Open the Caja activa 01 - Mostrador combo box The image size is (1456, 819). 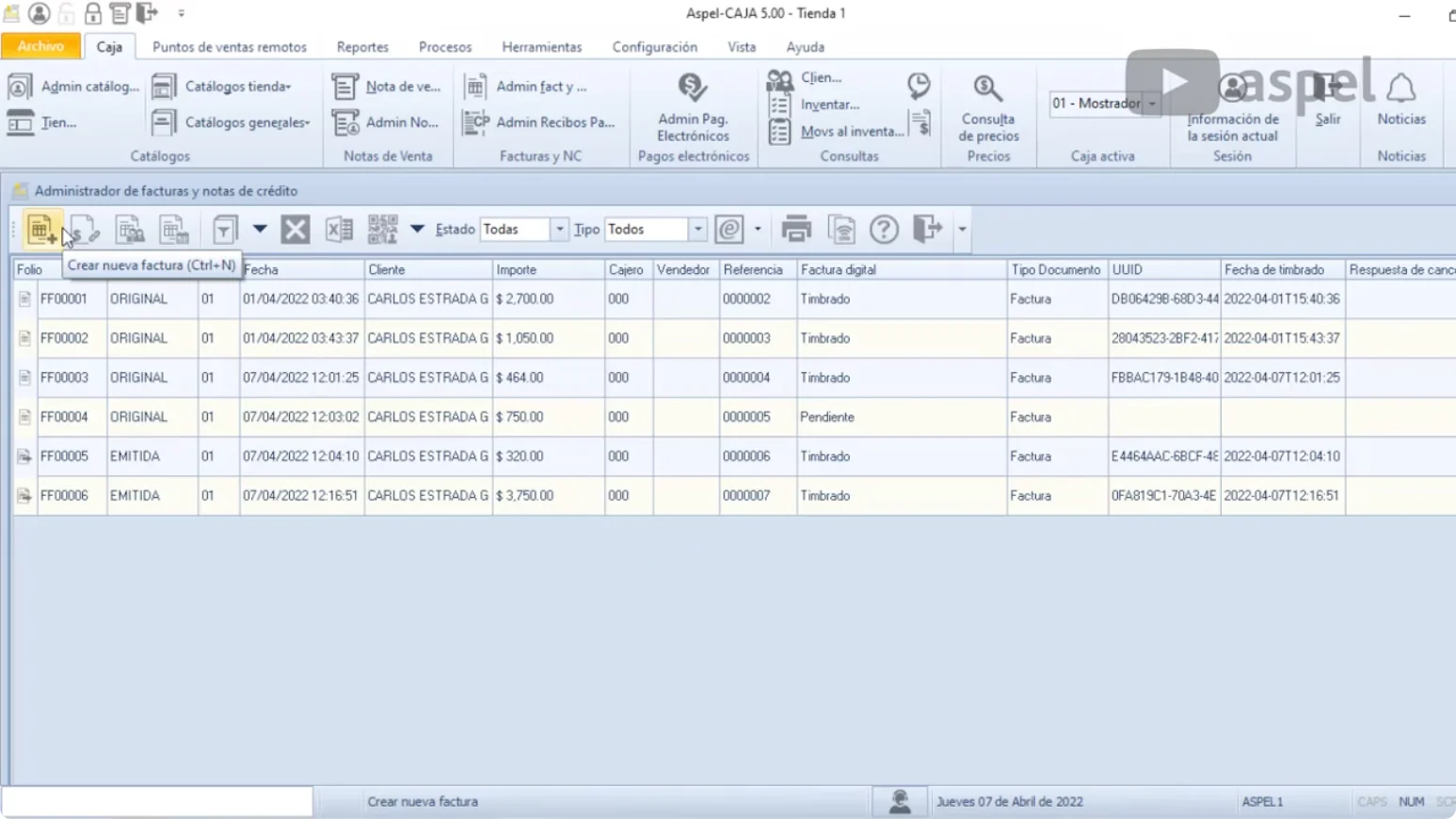point(1104,104)
